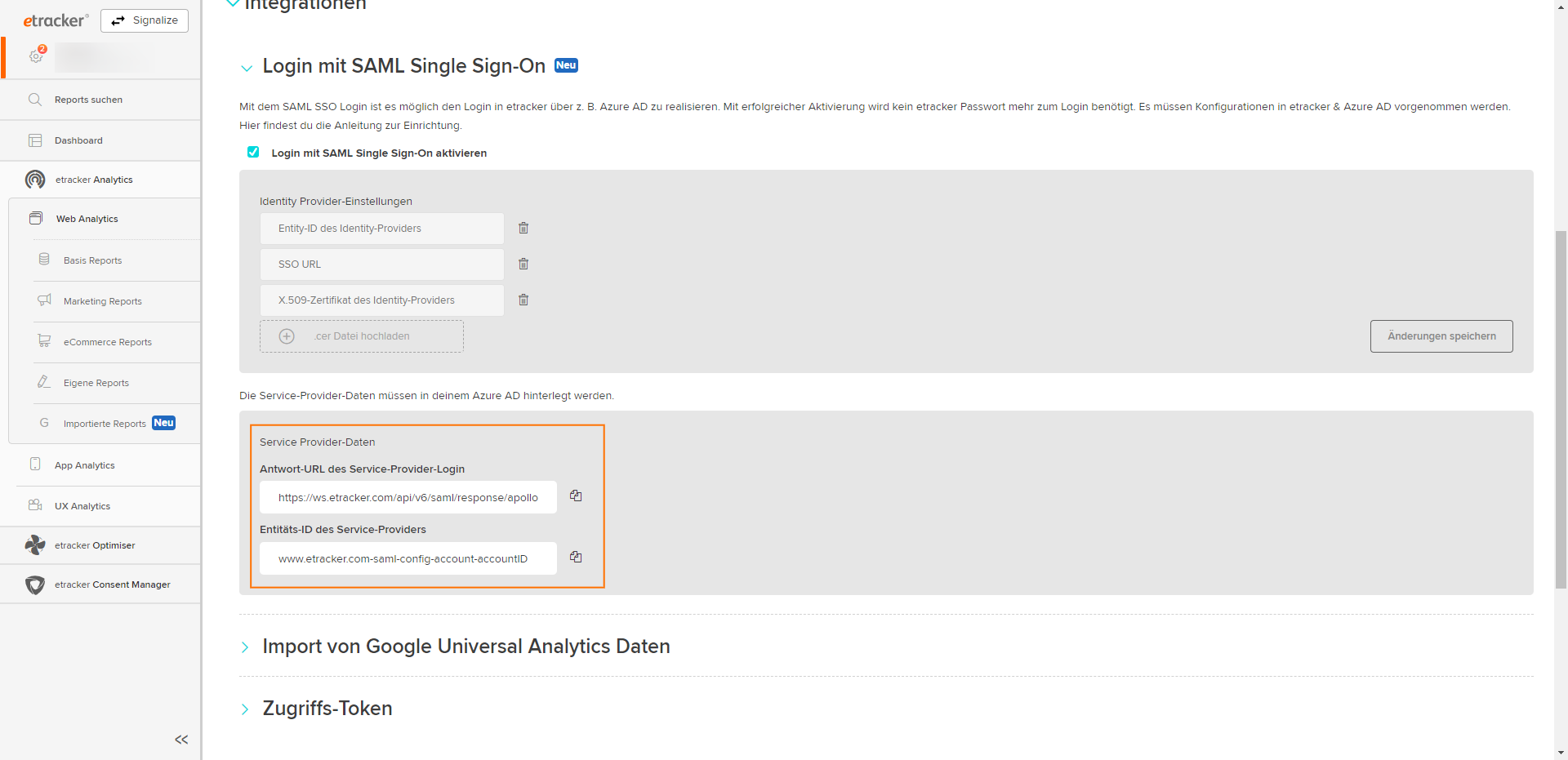Select the etracker Analytics icon
The width and height of the screenshot is (1568, 760).
[35, 180]
